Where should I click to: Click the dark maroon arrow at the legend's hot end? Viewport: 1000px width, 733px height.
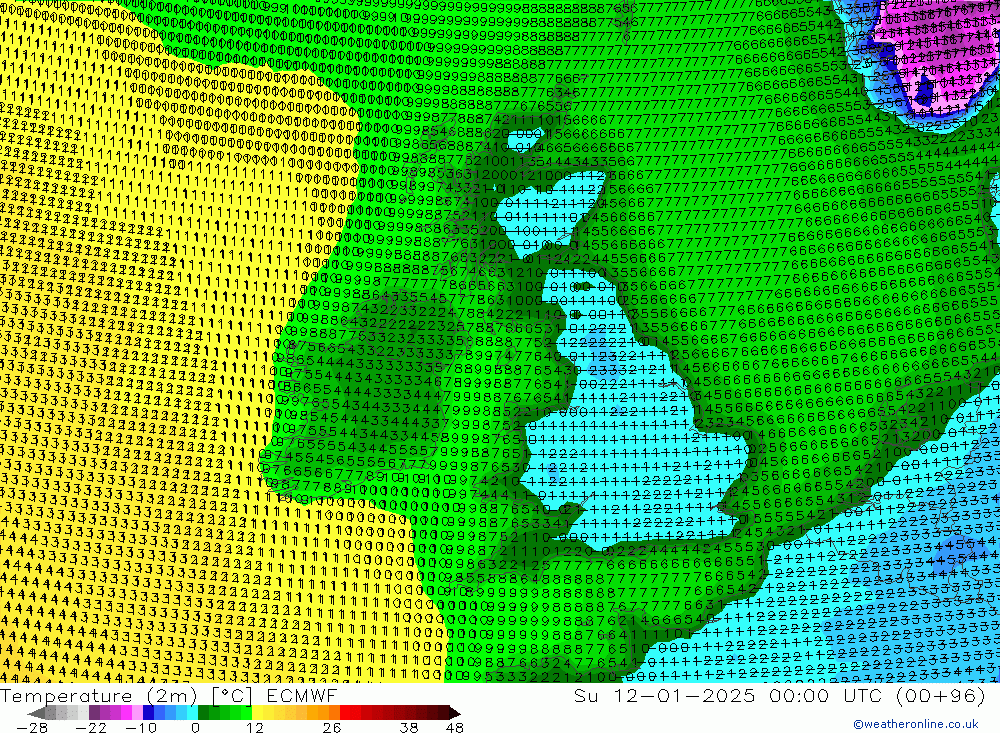pos(455,713)
